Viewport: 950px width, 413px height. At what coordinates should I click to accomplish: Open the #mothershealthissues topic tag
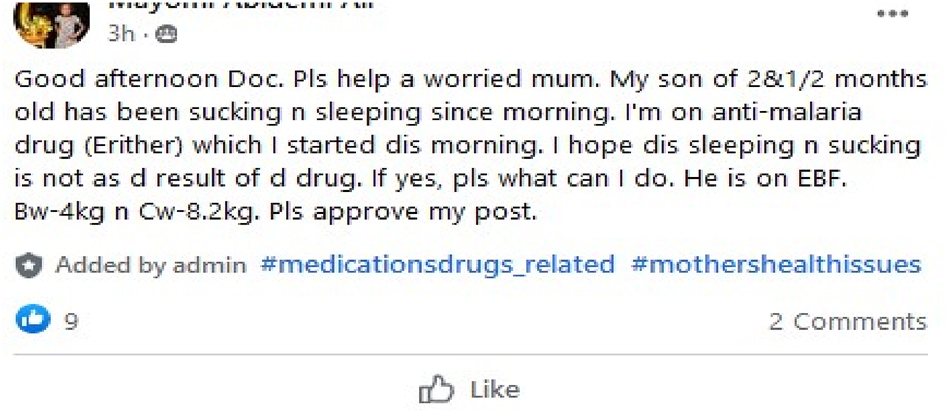click(776, 265)
